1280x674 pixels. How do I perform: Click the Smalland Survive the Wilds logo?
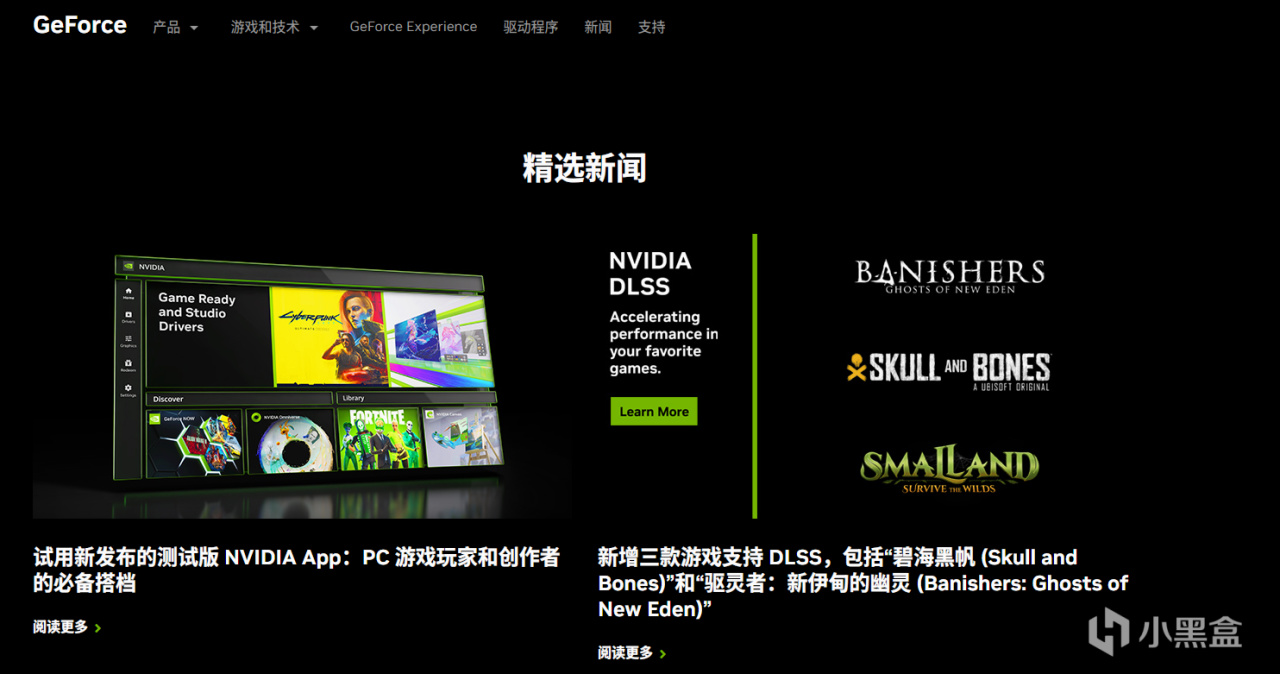click(950, 466)
